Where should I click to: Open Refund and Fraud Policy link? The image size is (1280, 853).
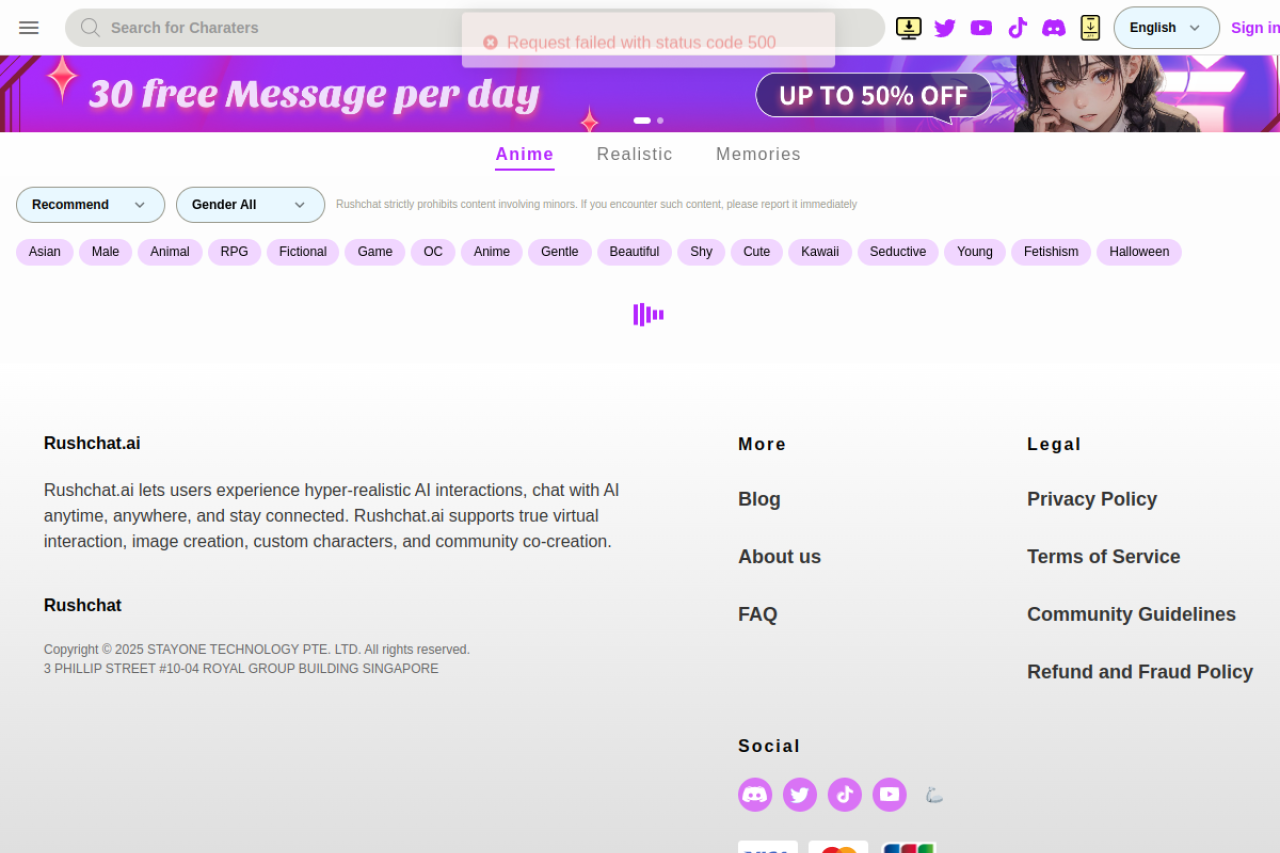pos(1140,672)
